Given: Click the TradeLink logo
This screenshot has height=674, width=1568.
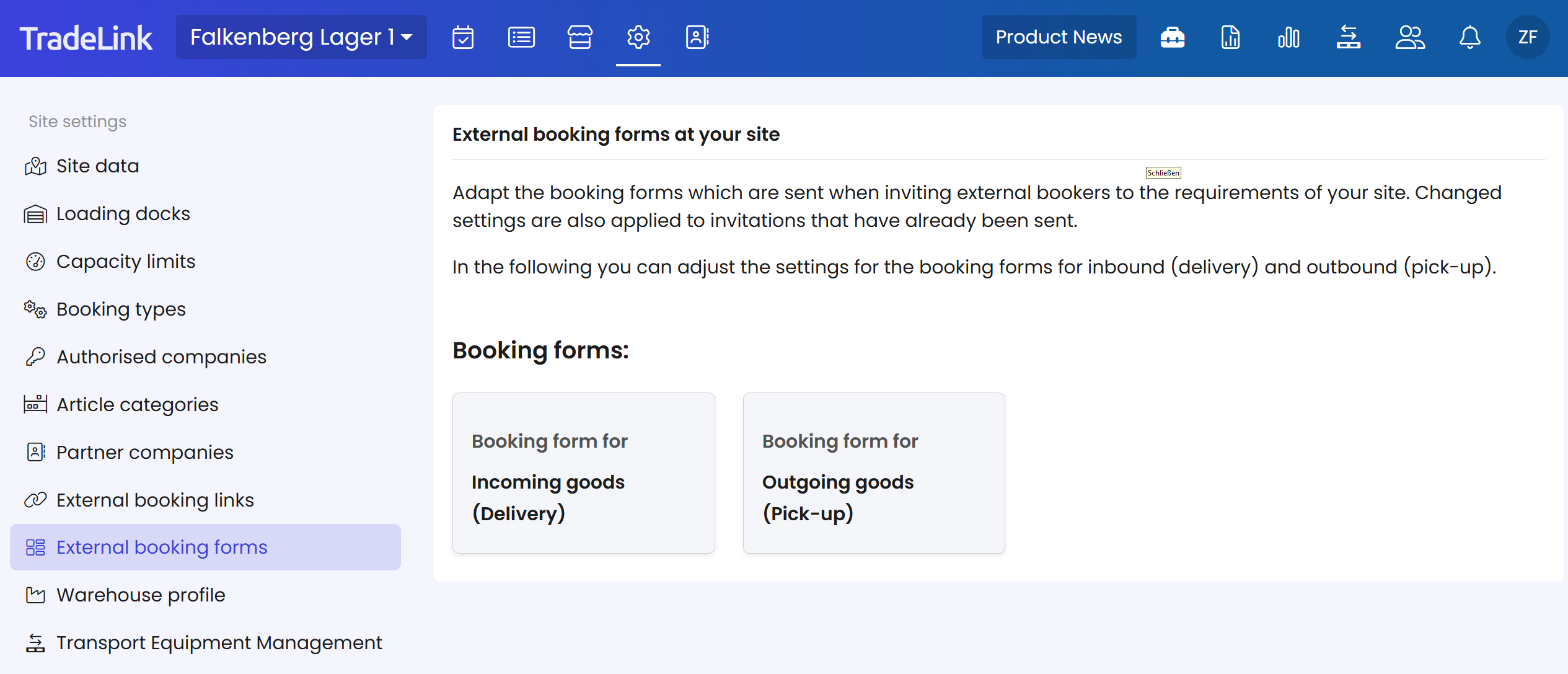Looking at the screenshot, I should pos(86,38).
